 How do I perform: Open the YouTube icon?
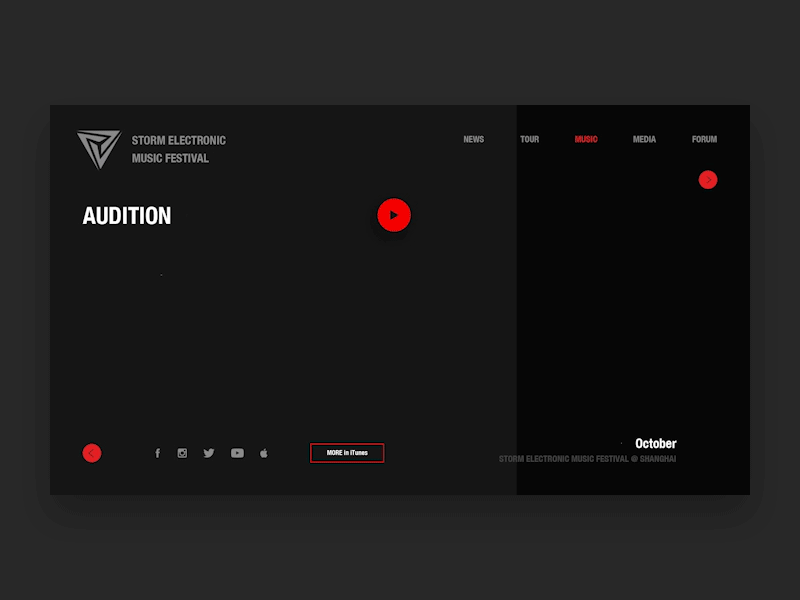[x=237, y=453]
